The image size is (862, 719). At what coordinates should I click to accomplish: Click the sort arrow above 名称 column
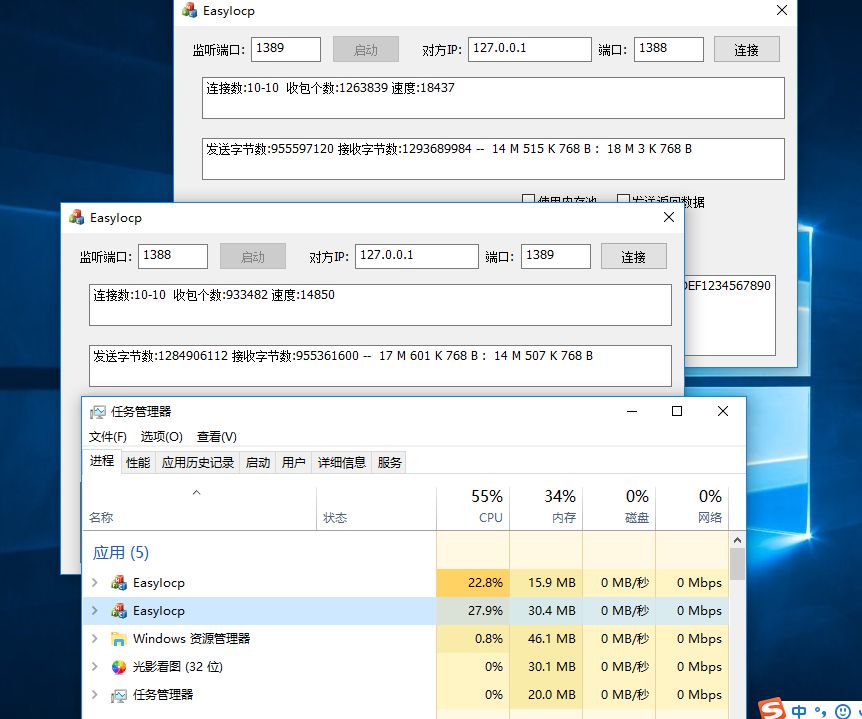pyautogui.click(x=196, y=493)
